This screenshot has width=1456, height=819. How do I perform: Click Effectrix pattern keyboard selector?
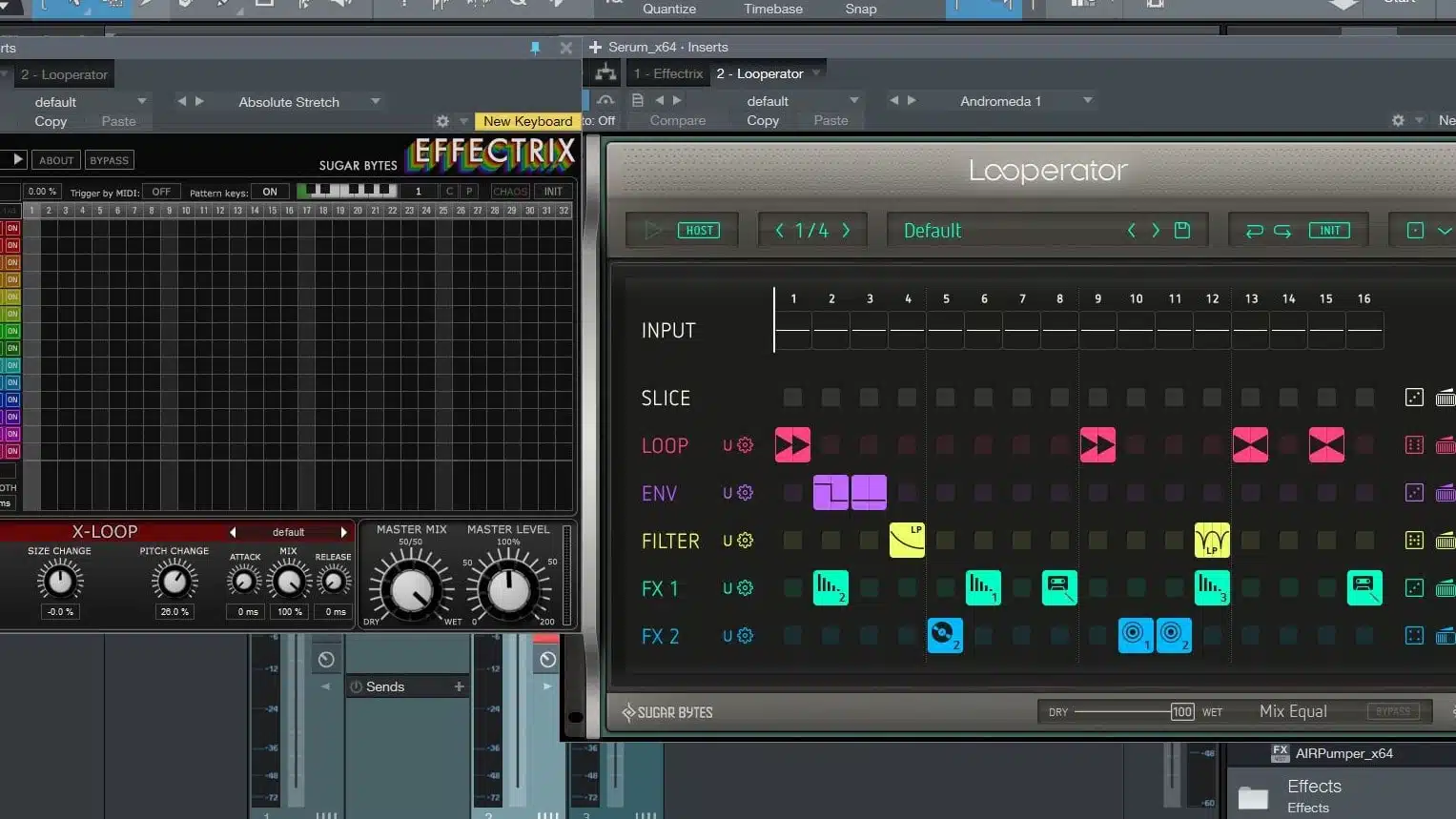click(x=347, y=191)
